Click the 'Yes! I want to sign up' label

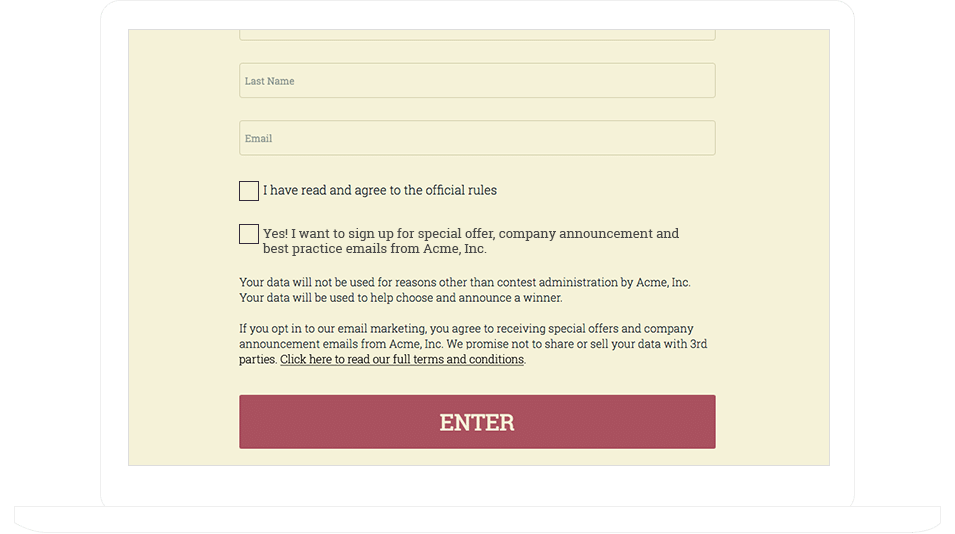(x=470, y=241)
